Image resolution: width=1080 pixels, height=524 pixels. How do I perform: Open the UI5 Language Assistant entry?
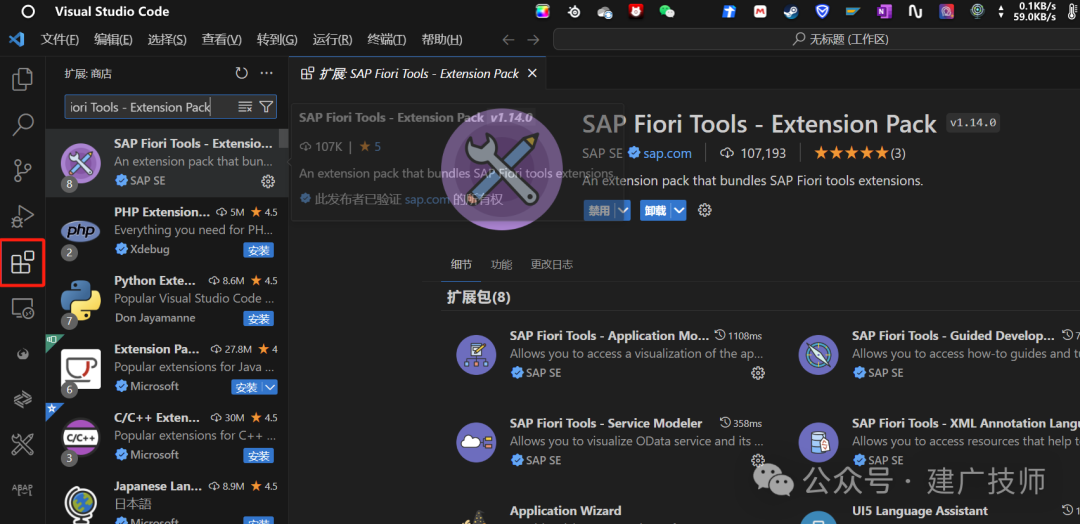(x=920, y=511)
